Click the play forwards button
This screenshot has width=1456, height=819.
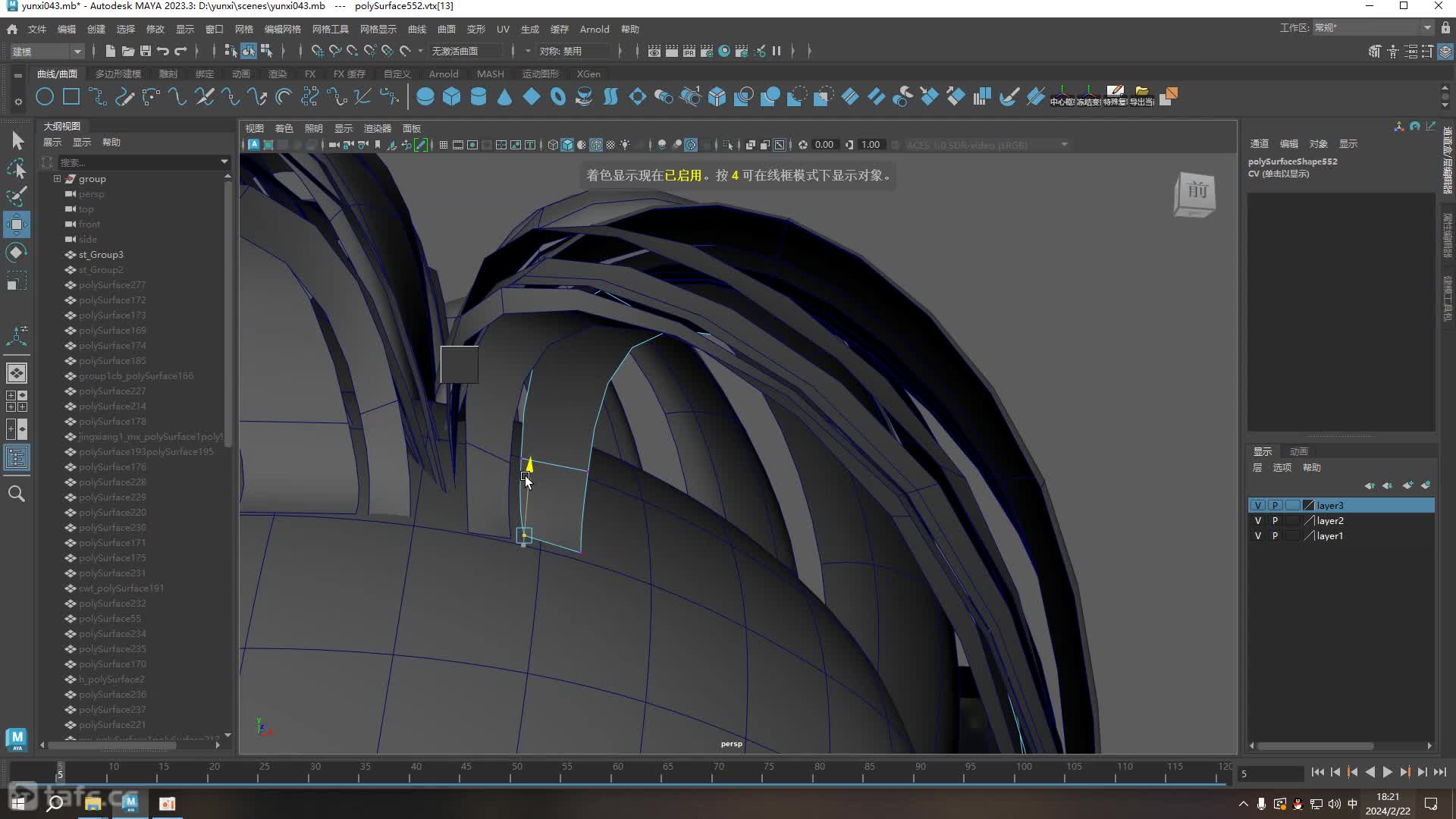1388,772
